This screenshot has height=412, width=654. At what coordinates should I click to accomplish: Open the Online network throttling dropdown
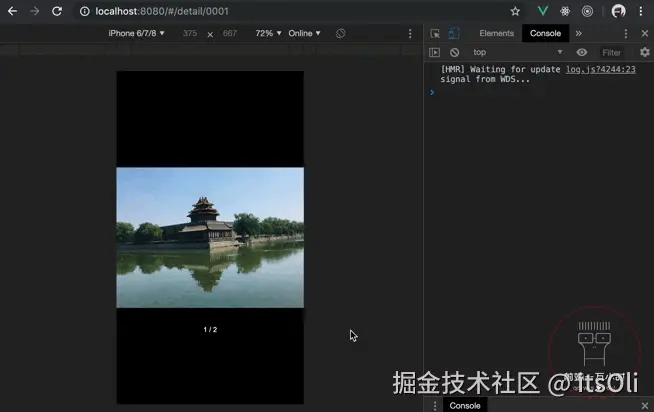point(304,33)
